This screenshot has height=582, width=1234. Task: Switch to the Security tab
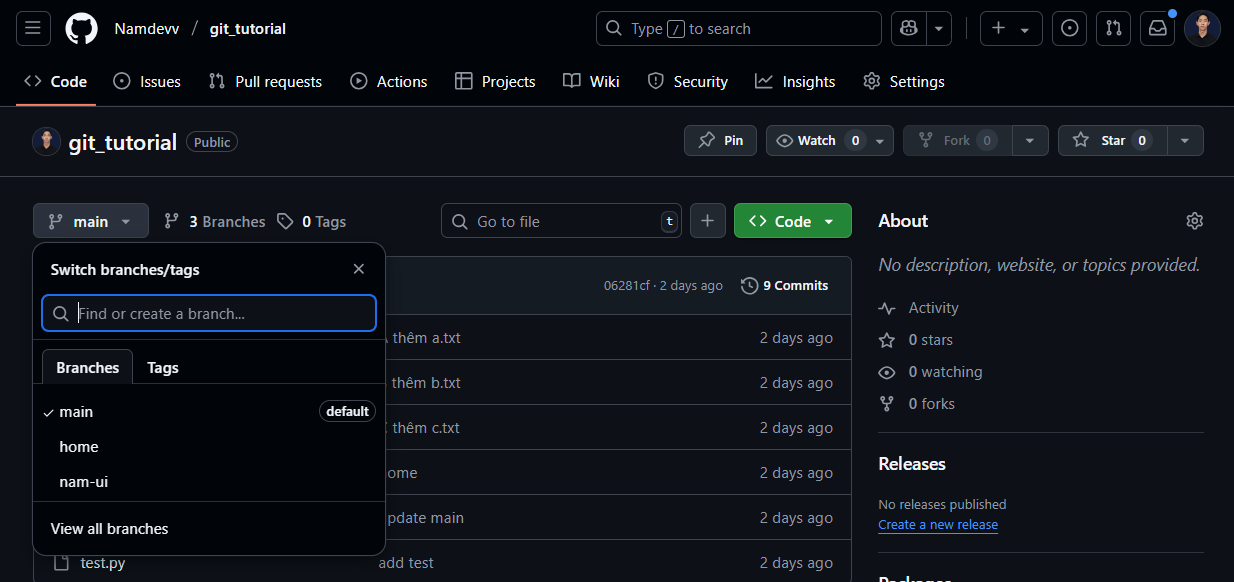pyautogui.click(x=688, y=81)
